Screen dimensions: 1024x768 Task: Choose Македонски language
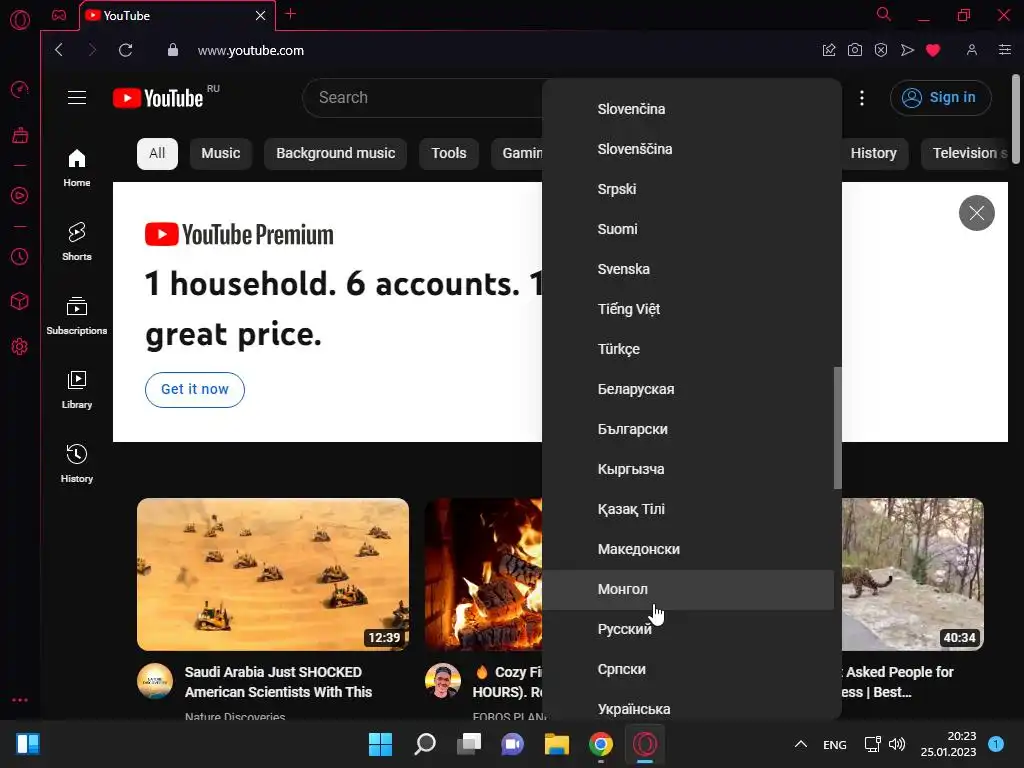point(688,549)
